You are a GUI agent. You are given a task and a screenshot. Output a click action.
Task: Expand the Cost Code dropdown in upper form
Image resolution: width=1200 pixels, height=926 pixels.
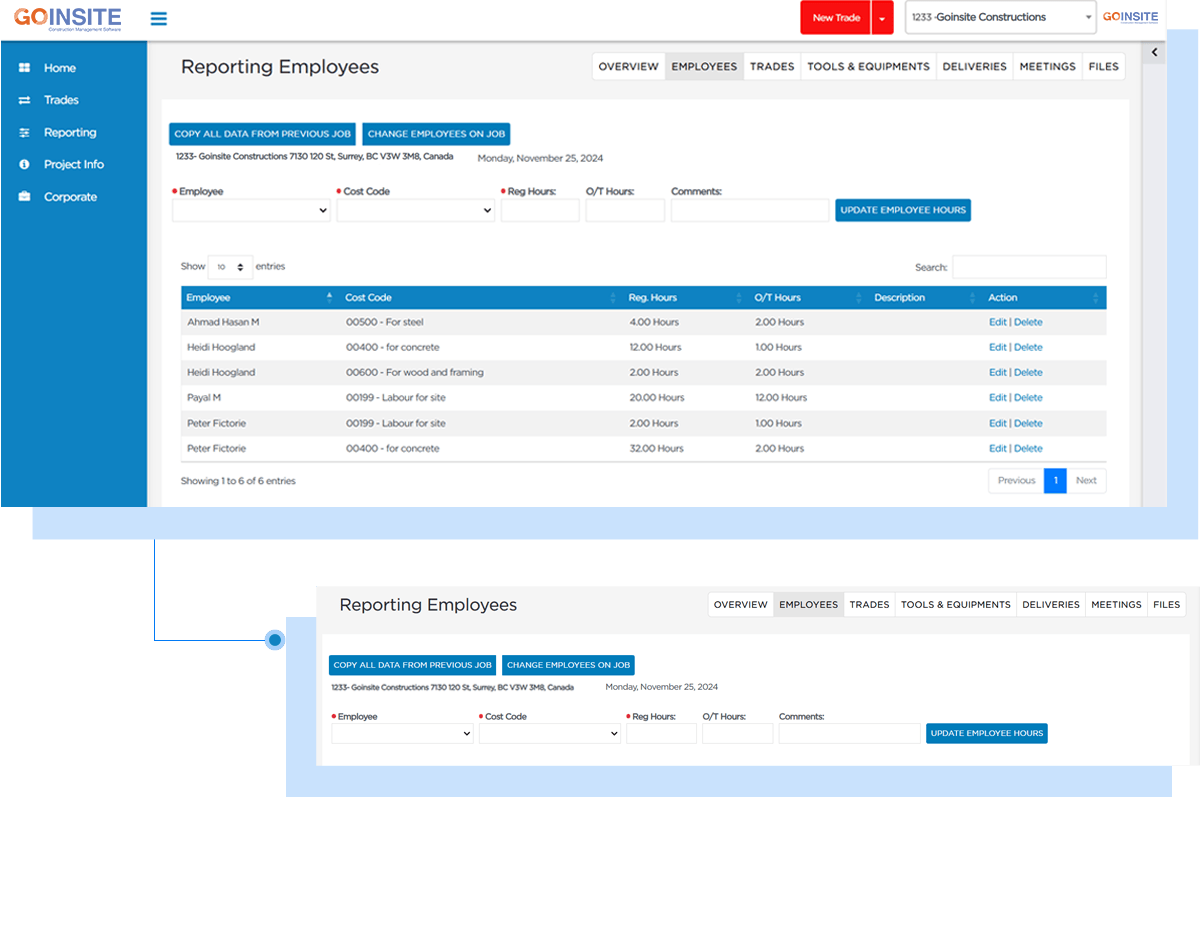pyautogui.click(x=415, y=211)
